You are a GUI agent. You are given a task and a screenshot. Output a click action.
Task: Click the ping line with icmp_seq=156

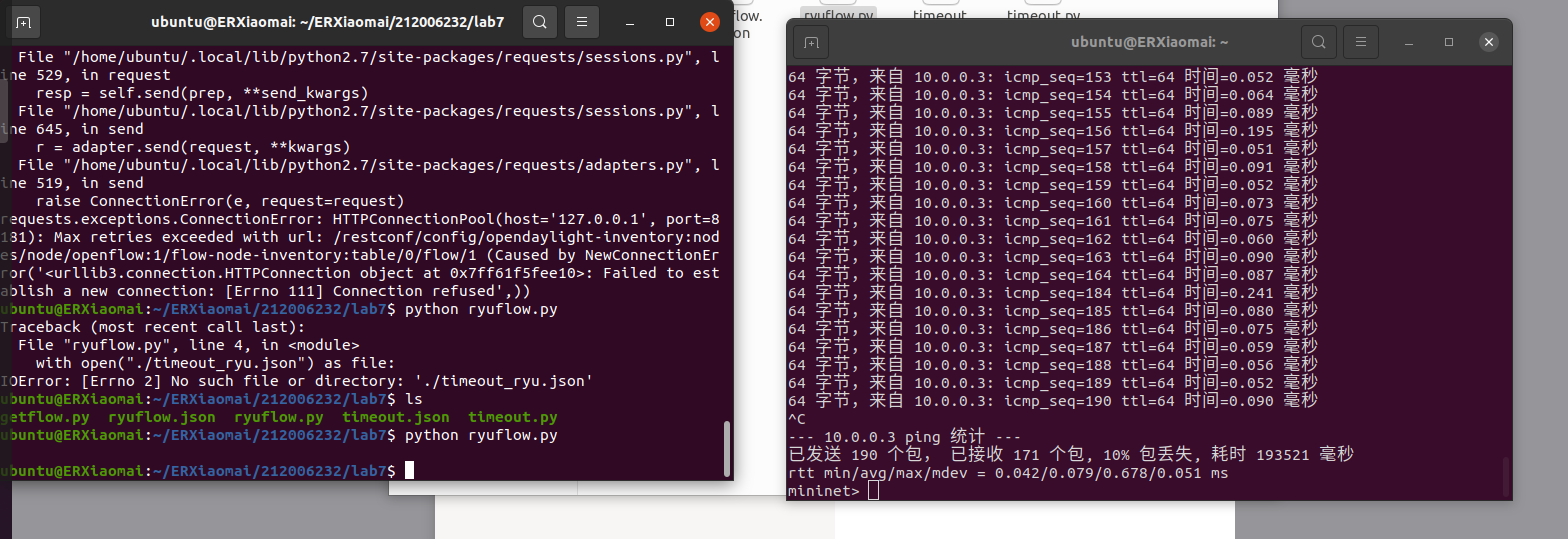click(x=1053, y=131)
